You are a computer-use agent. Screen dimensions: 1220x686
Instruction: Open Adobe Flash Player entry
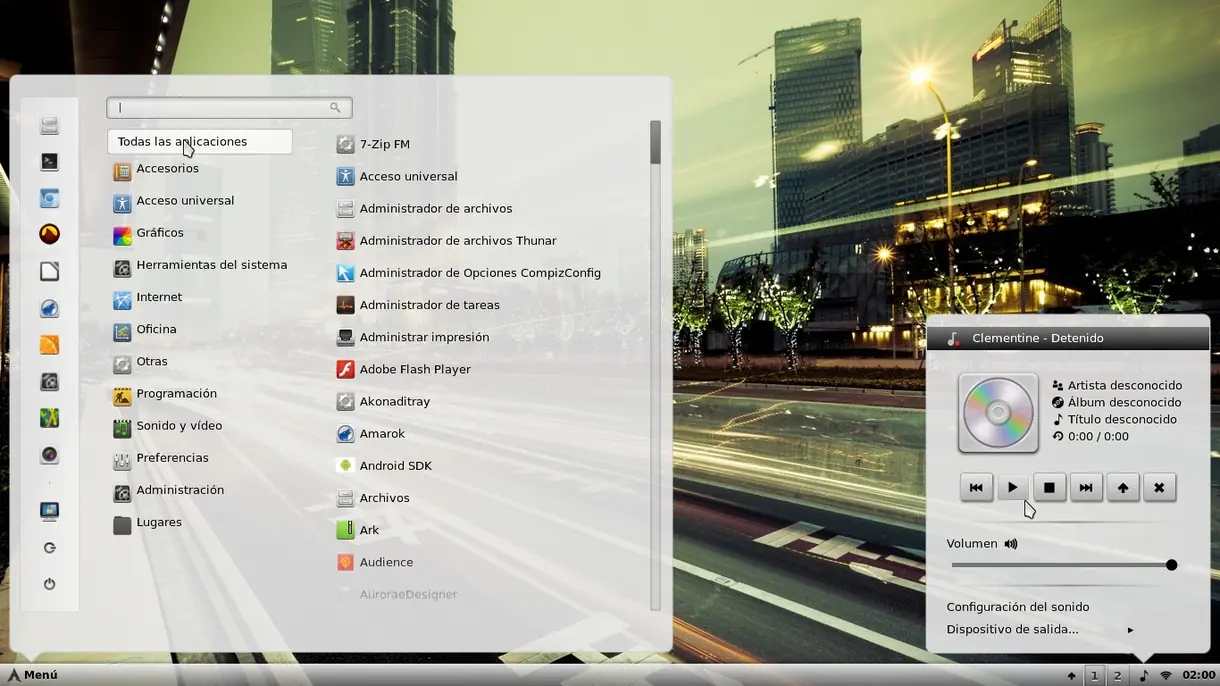[404, 369]
